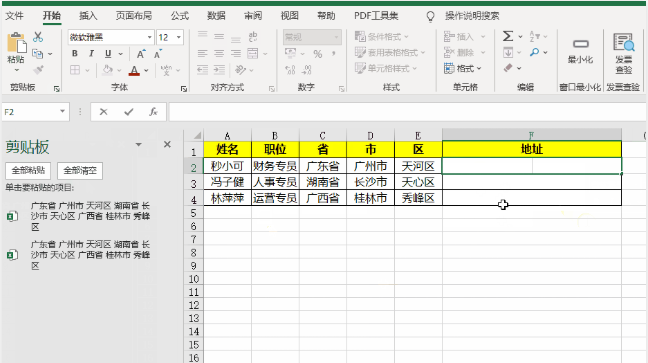Image resolution: width=648 pixels, height=363 pixels.
Task: Click Find and Select magnifier icon
Action: (x=534, y=52)
